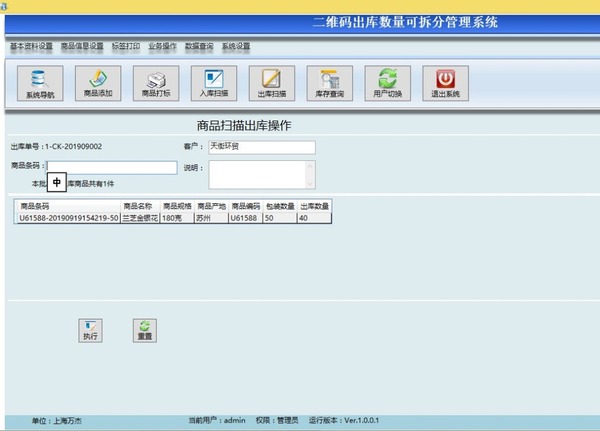Select the 出库扫描 toolbar button
The image size is (600, 431).
271,82
